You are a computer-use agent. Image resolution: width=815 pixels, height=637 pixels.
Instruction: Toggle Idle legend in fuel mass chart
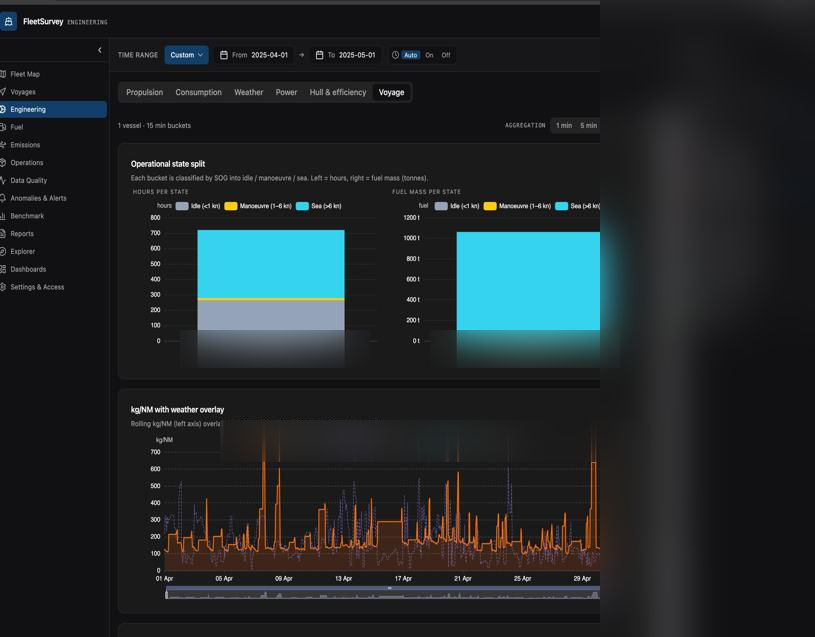457,206
